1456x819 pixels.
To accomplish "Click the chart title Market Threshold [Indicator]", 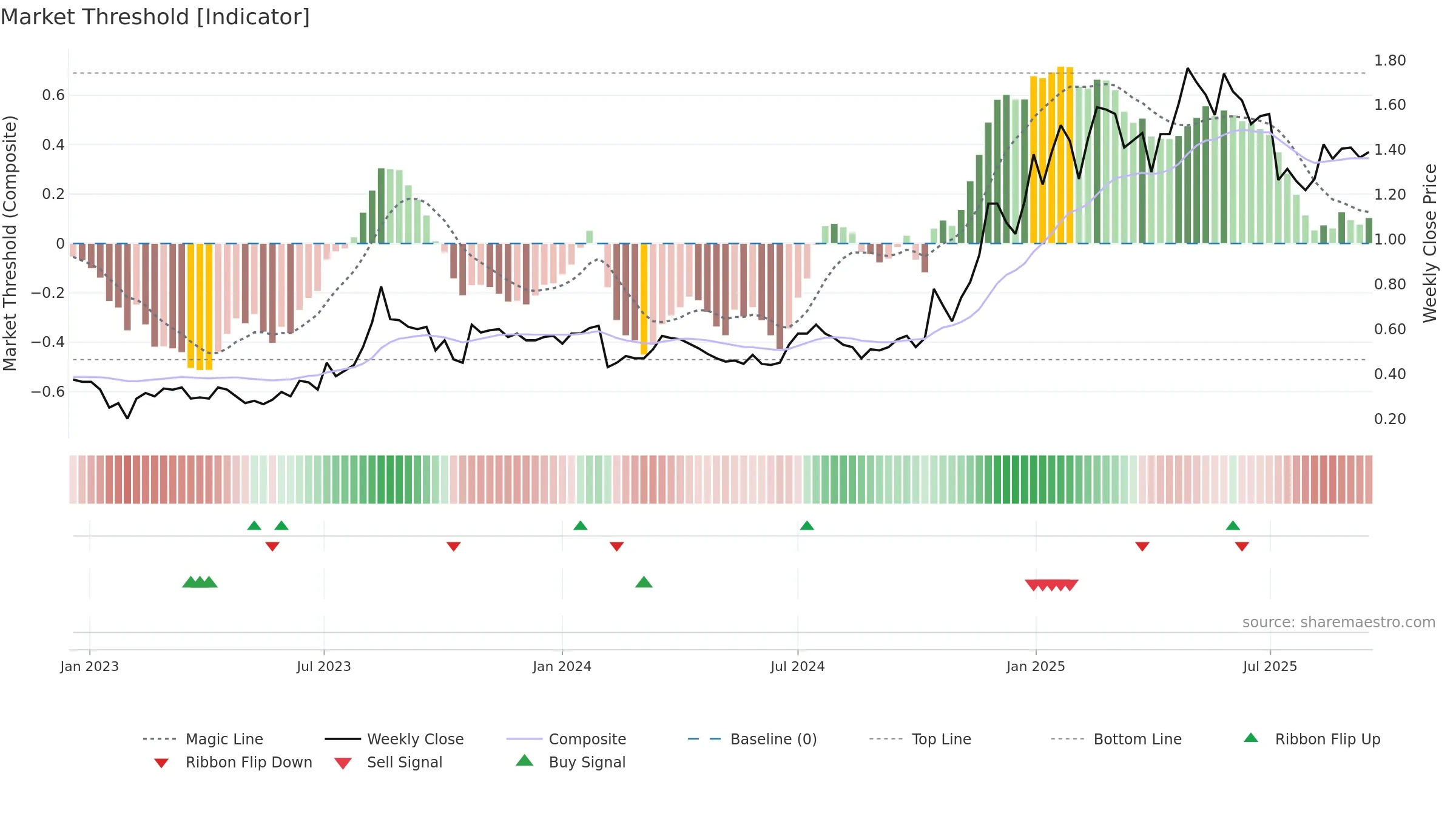I will (x=155, y=17).
